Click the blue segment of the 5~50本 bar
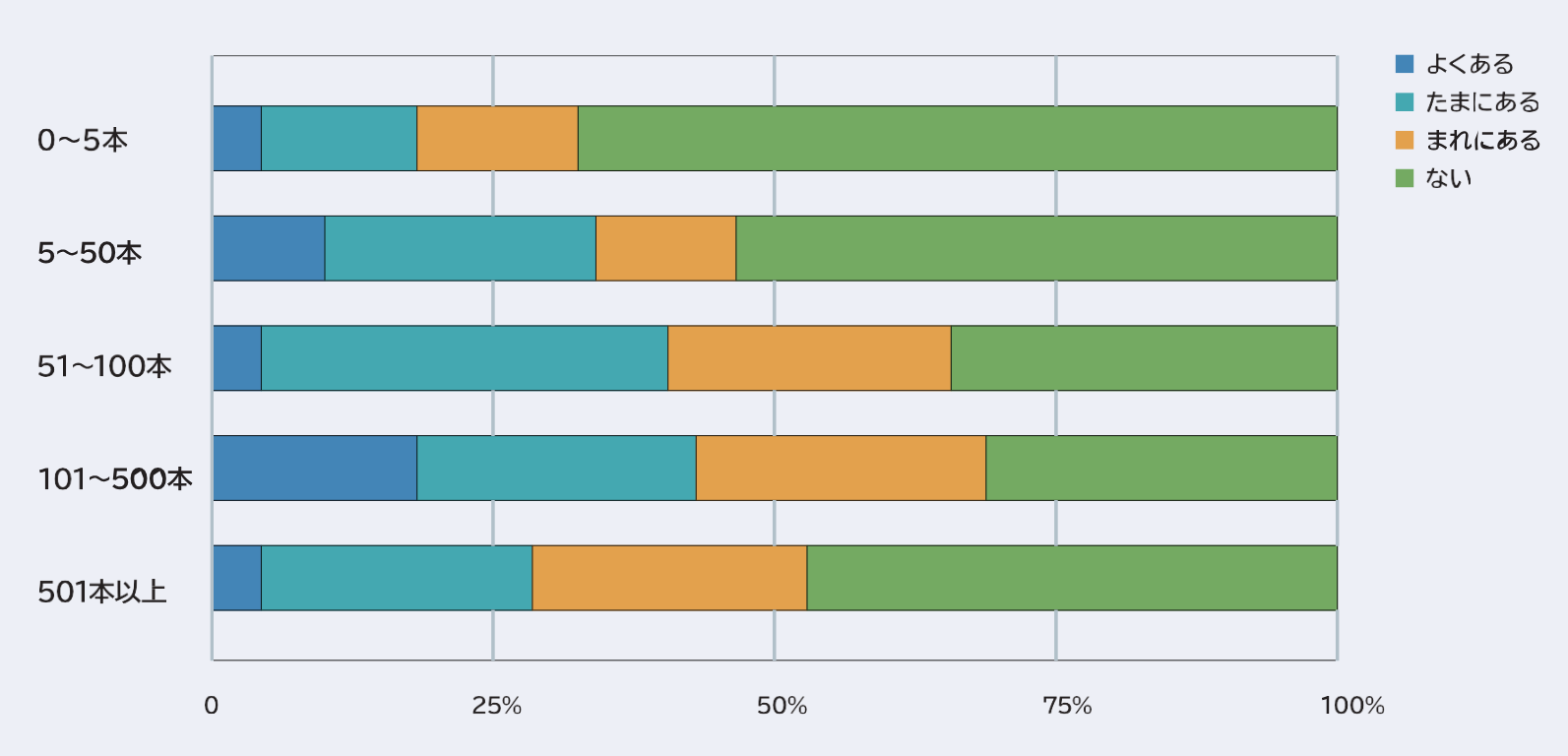 [269, 248]
